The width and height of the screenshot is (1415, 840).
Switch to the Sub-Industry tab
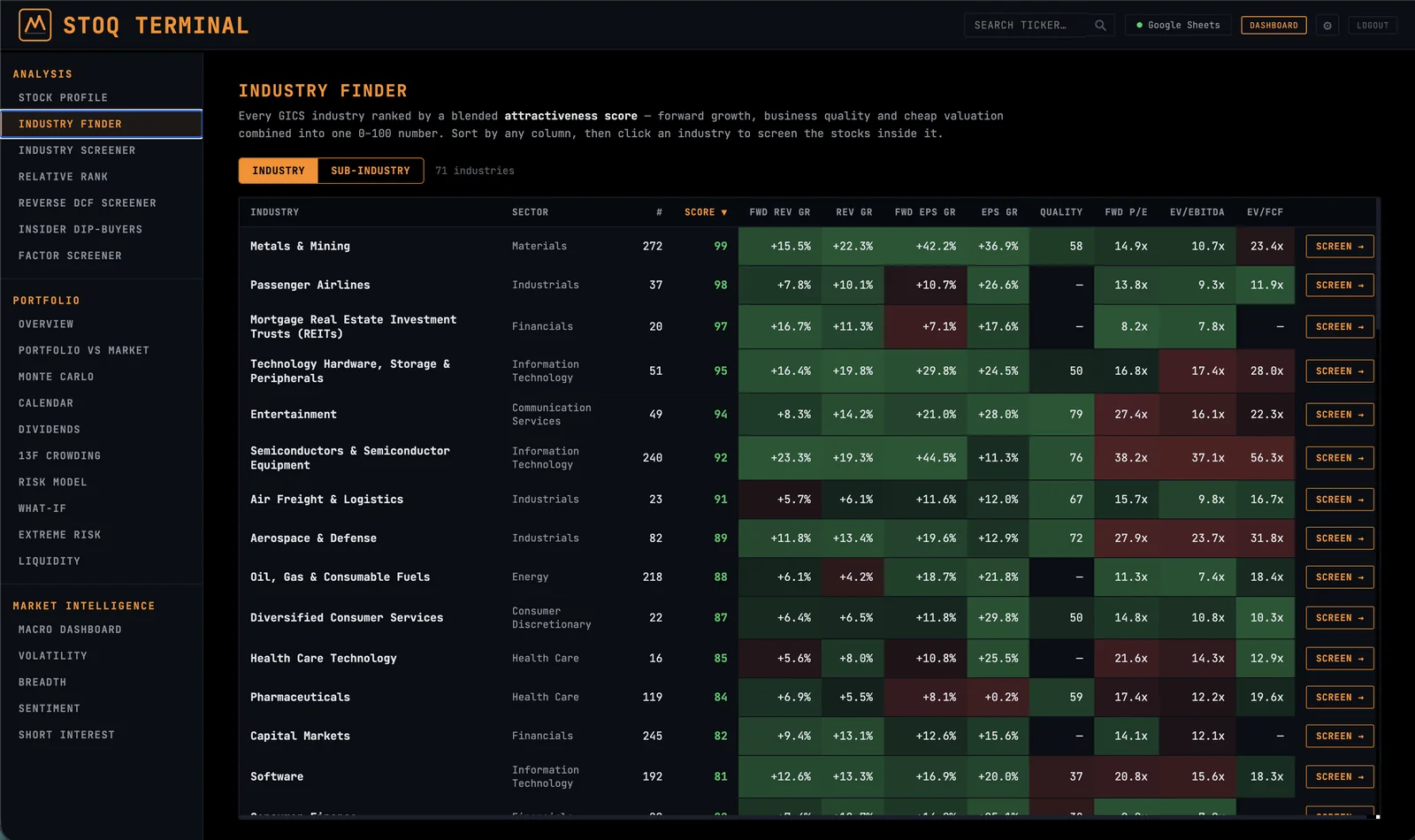click(x=371, y=171)
